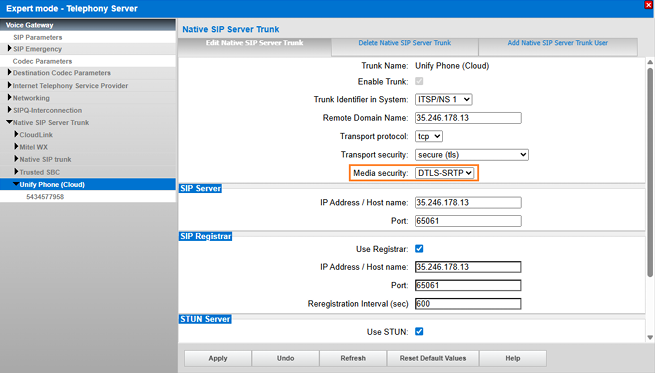Select the Trusted SBC tree entry
This screenshot has height=373, width=655.
coord(40,172)
